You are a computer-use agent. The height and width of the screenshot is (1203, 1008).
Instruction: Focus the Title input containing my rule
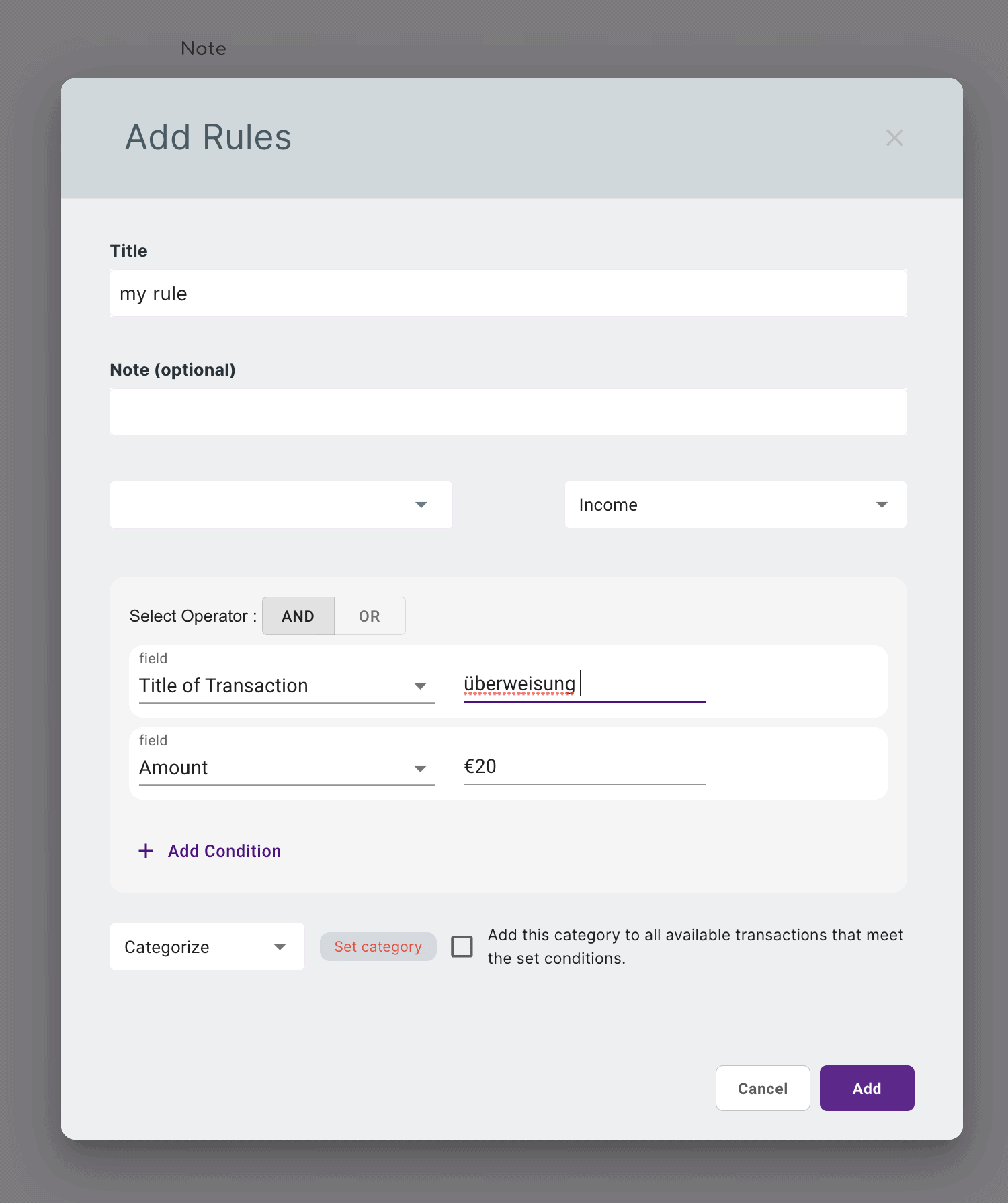508,294
